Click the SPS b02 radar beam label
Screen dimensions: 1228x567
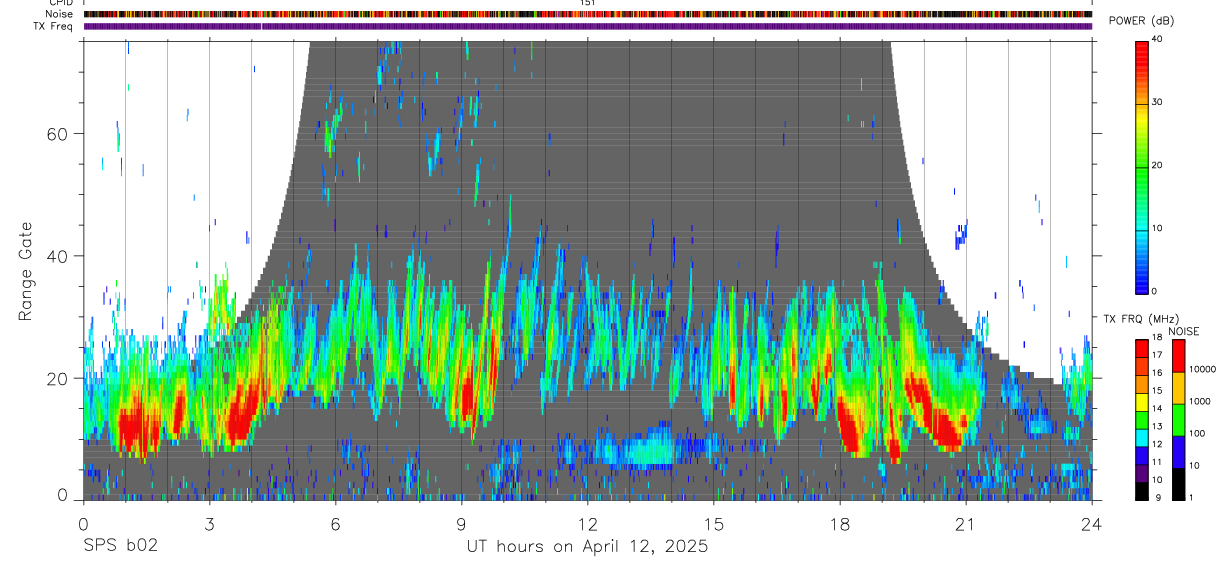pos(120,546)
